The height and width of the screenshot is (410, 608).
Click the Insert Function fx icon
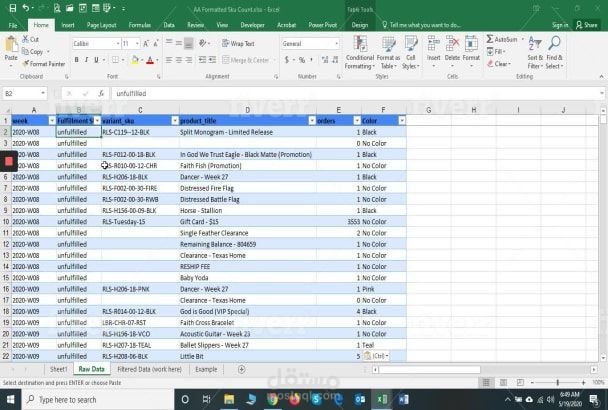click(x=101, y=93)
